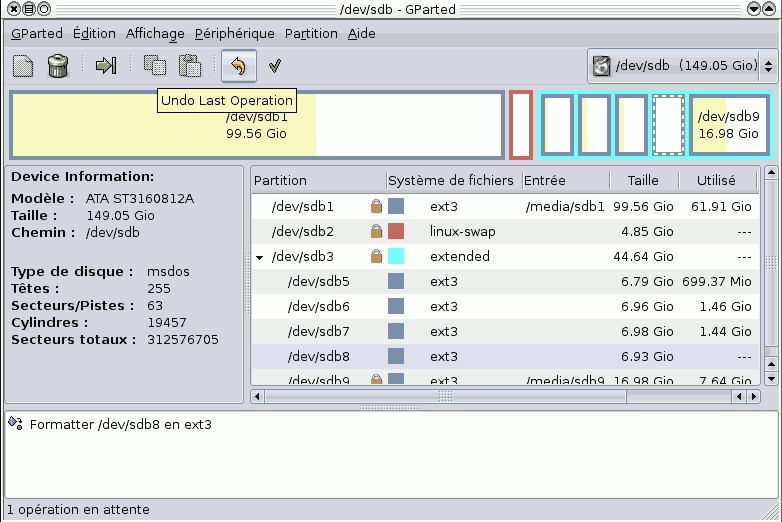782x522 pixels.
Task: Undo the last operation
Action: (238, 67)
